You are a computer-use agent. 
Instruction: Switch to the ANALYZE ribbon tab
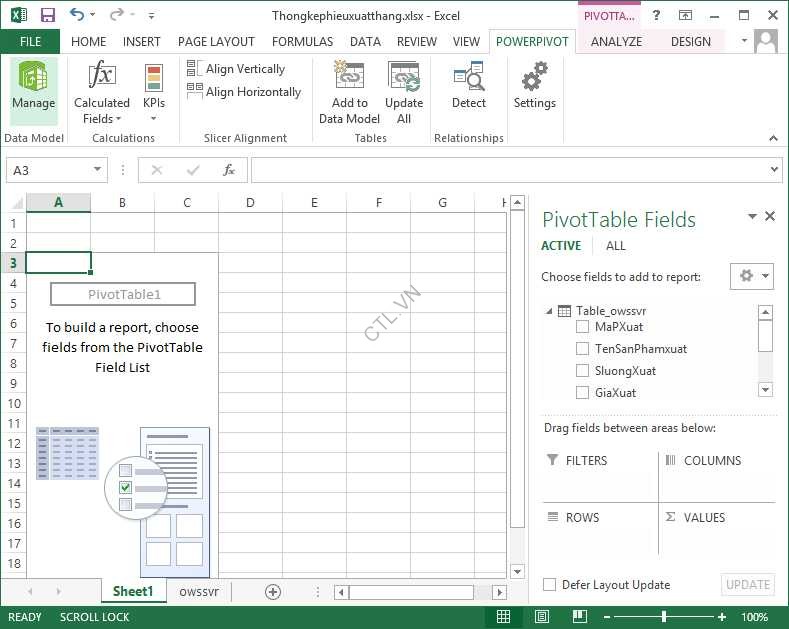point(616,41)
